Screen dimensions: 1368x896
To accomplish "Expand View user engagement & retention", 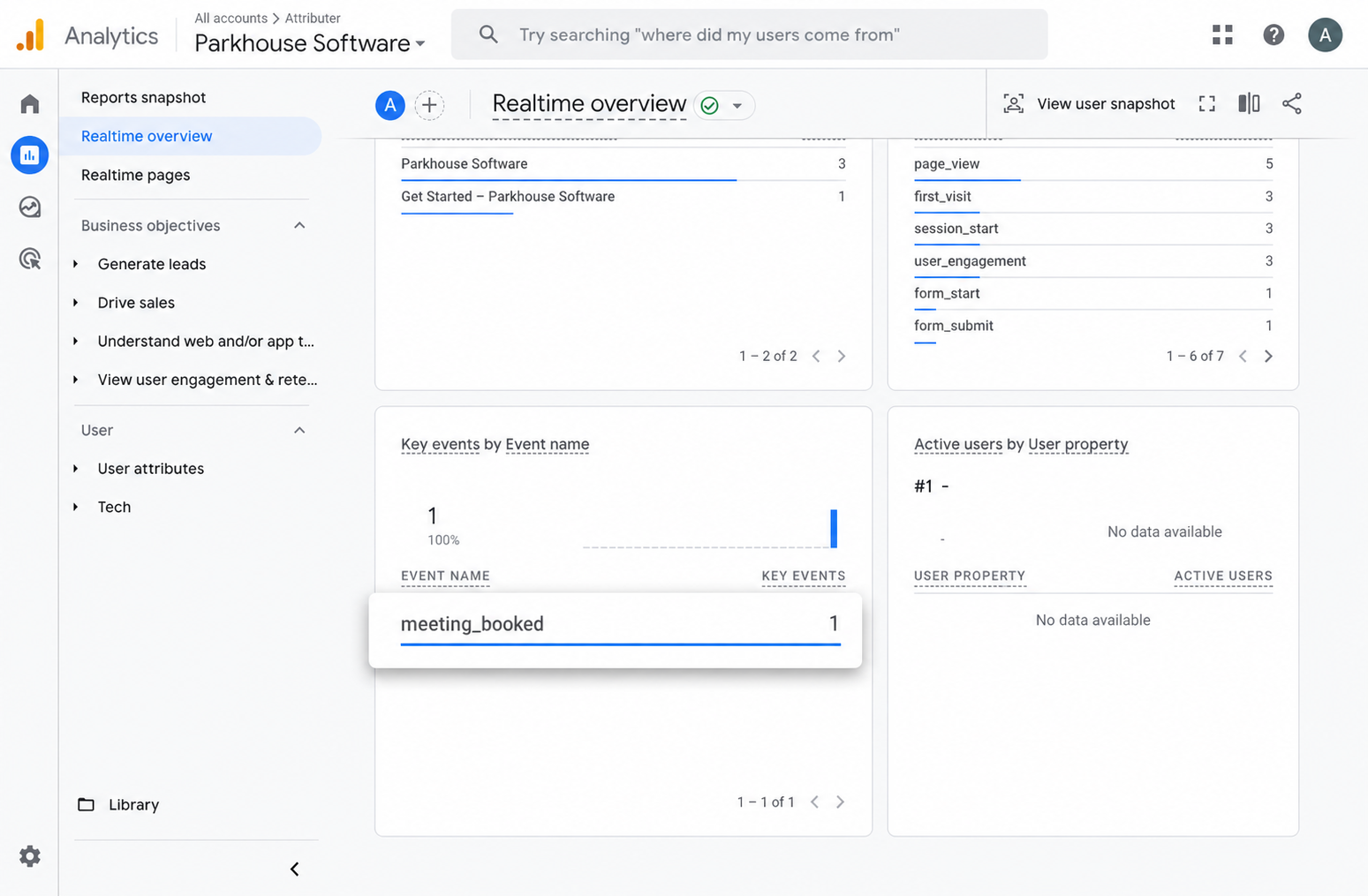I will [76, 380].
